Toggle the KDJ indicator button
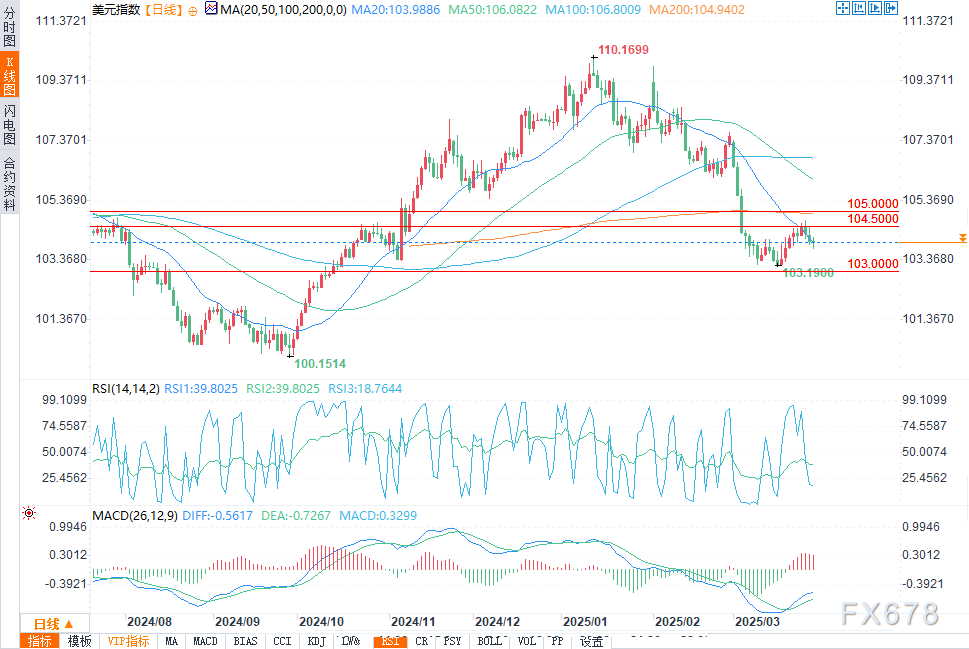The image size is (969, 649). click(x=316, y=641)
